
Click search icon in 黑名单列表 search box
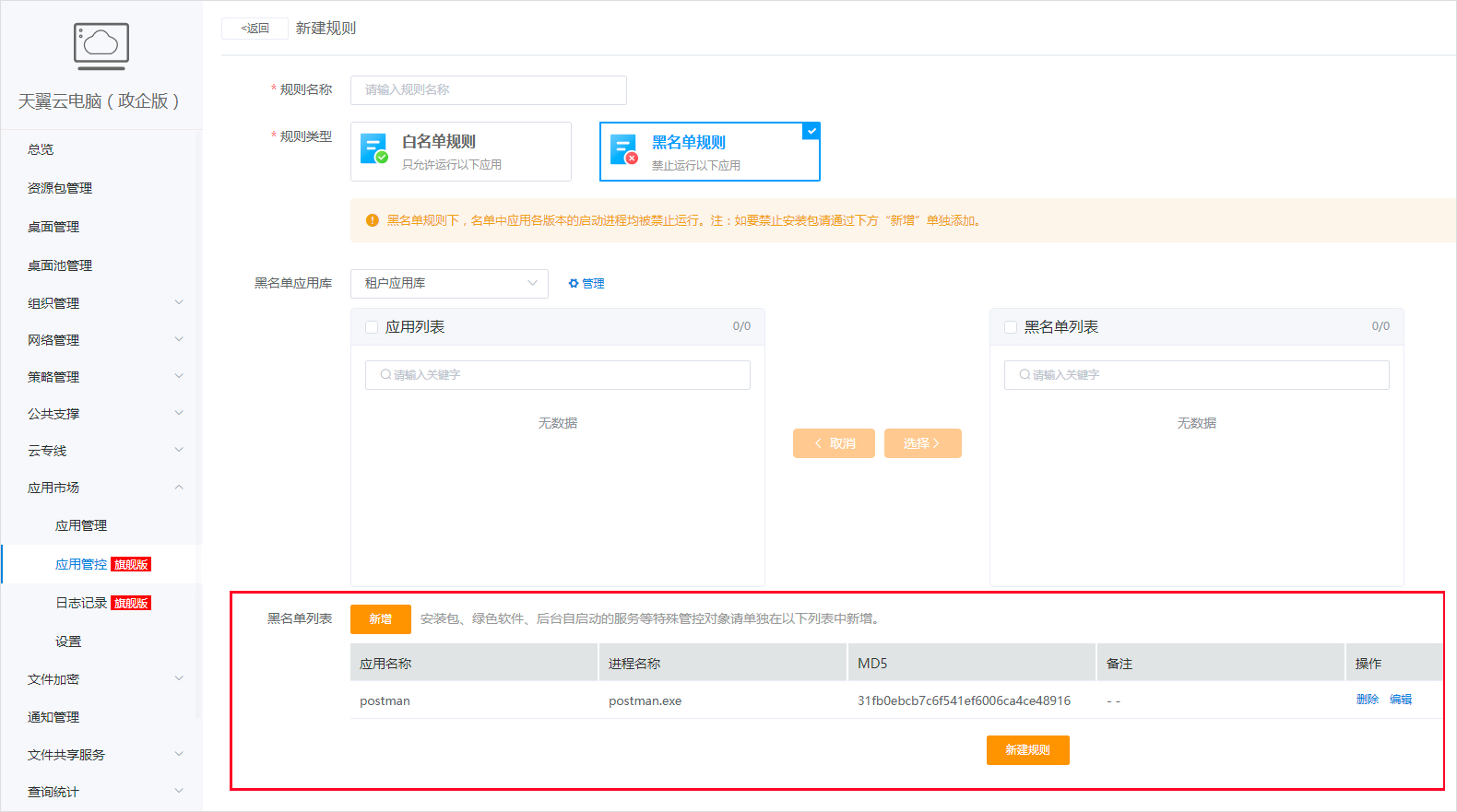coord(1025,375)
